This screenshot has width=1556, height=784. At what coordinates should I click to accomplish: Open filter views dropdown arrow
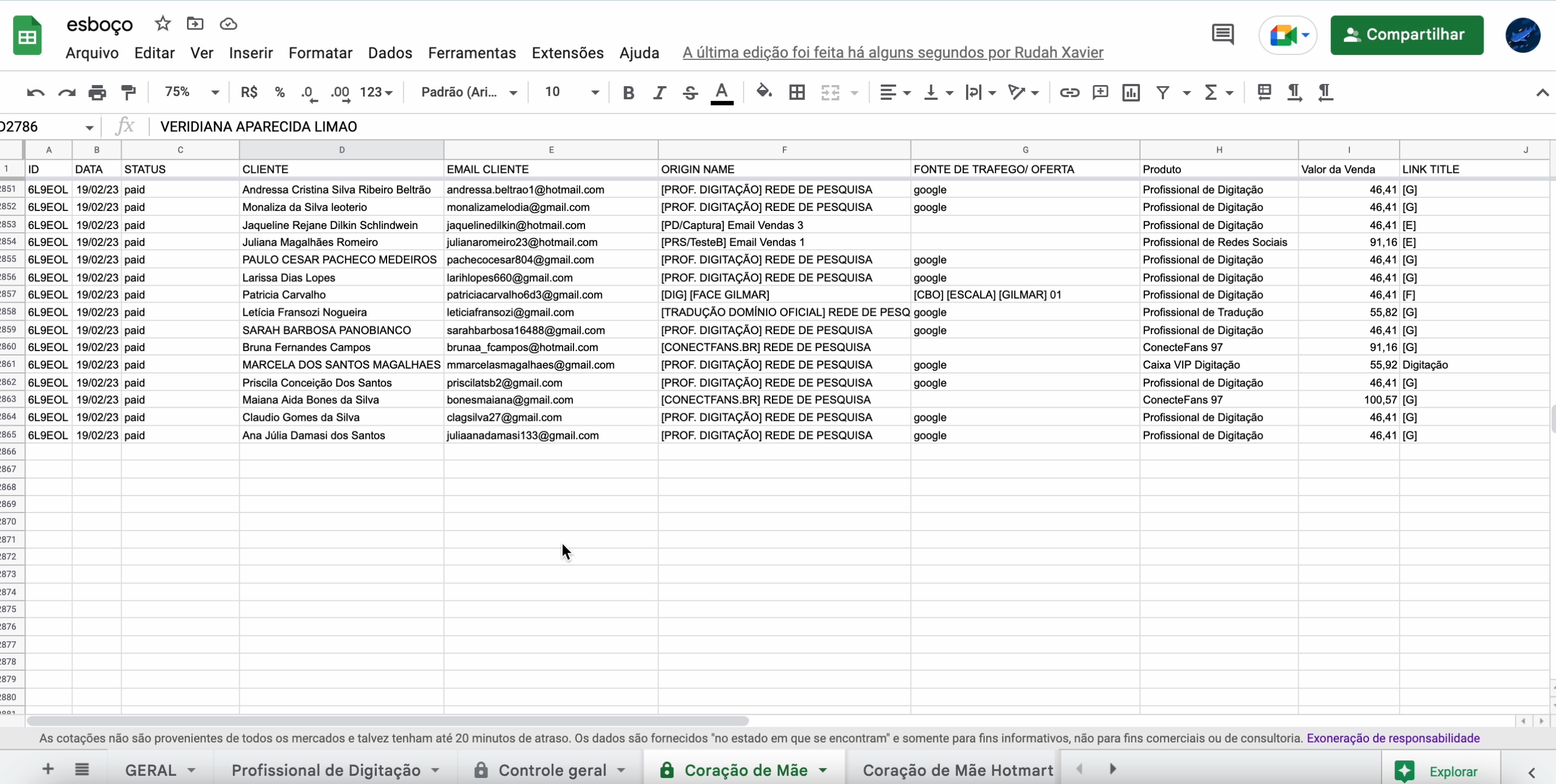click(x=1187, y=93)
